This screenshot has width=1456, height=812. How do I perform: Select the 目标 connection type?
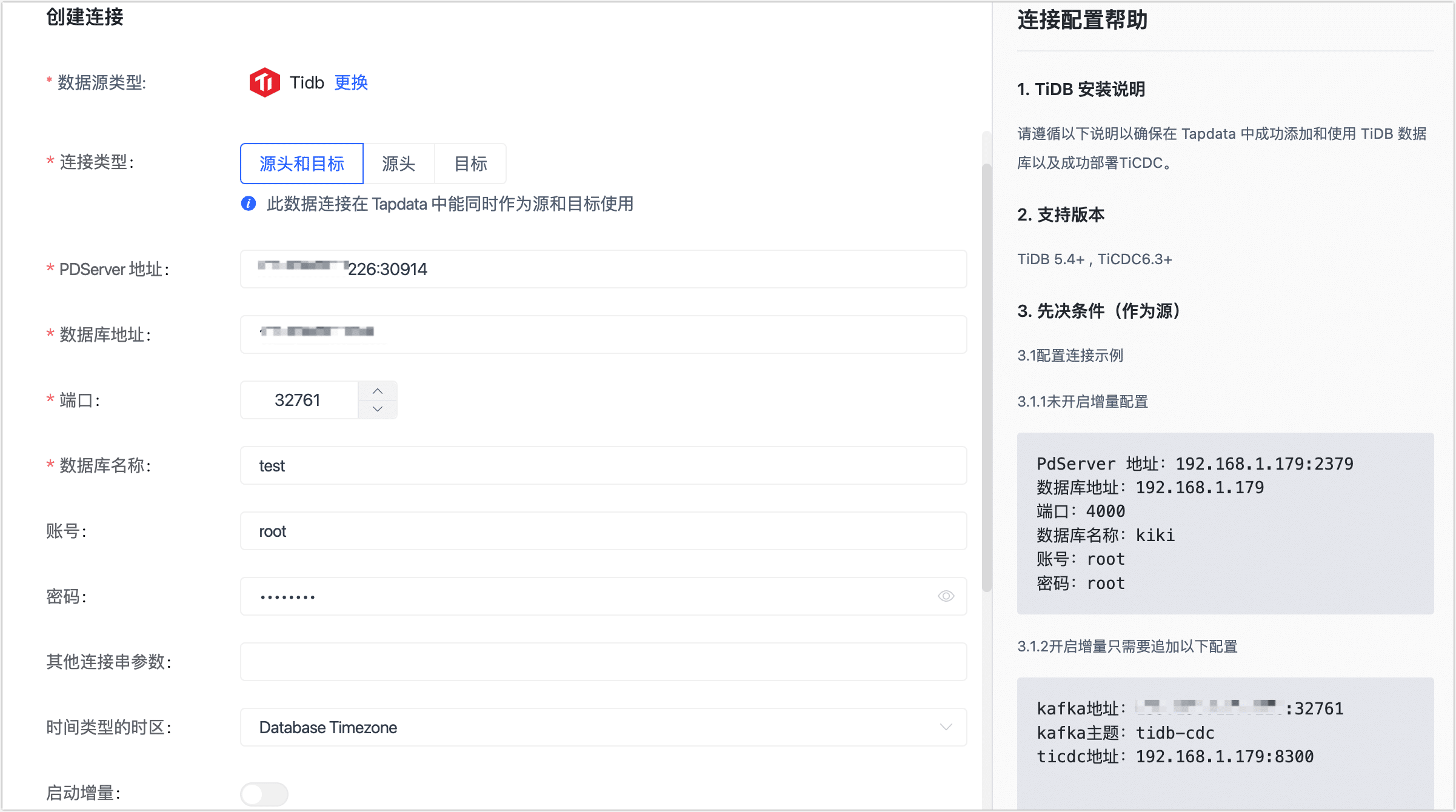pyautogui.click(x=470, y=164)
